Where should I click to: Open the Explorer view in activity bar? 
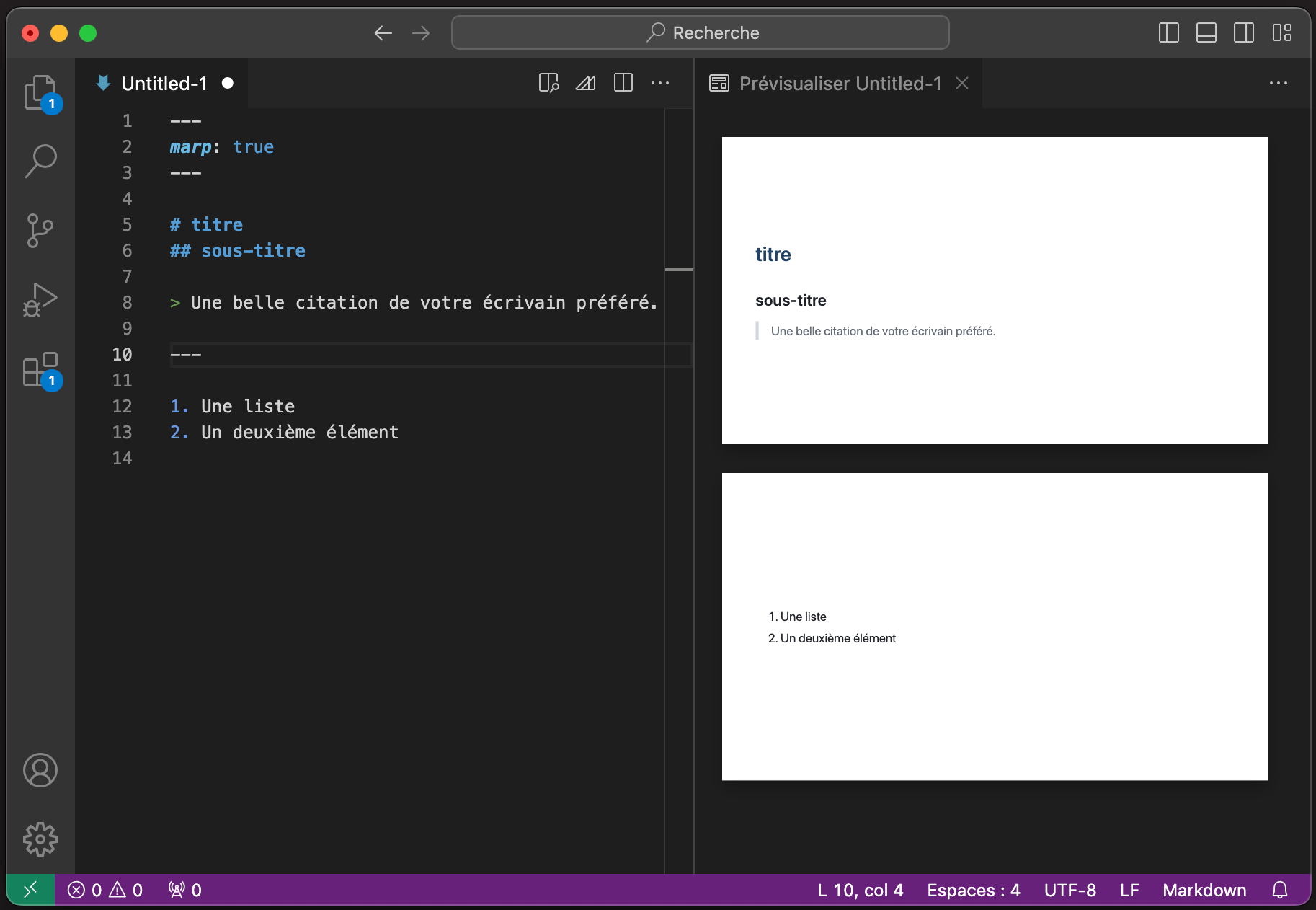[40, 93]
